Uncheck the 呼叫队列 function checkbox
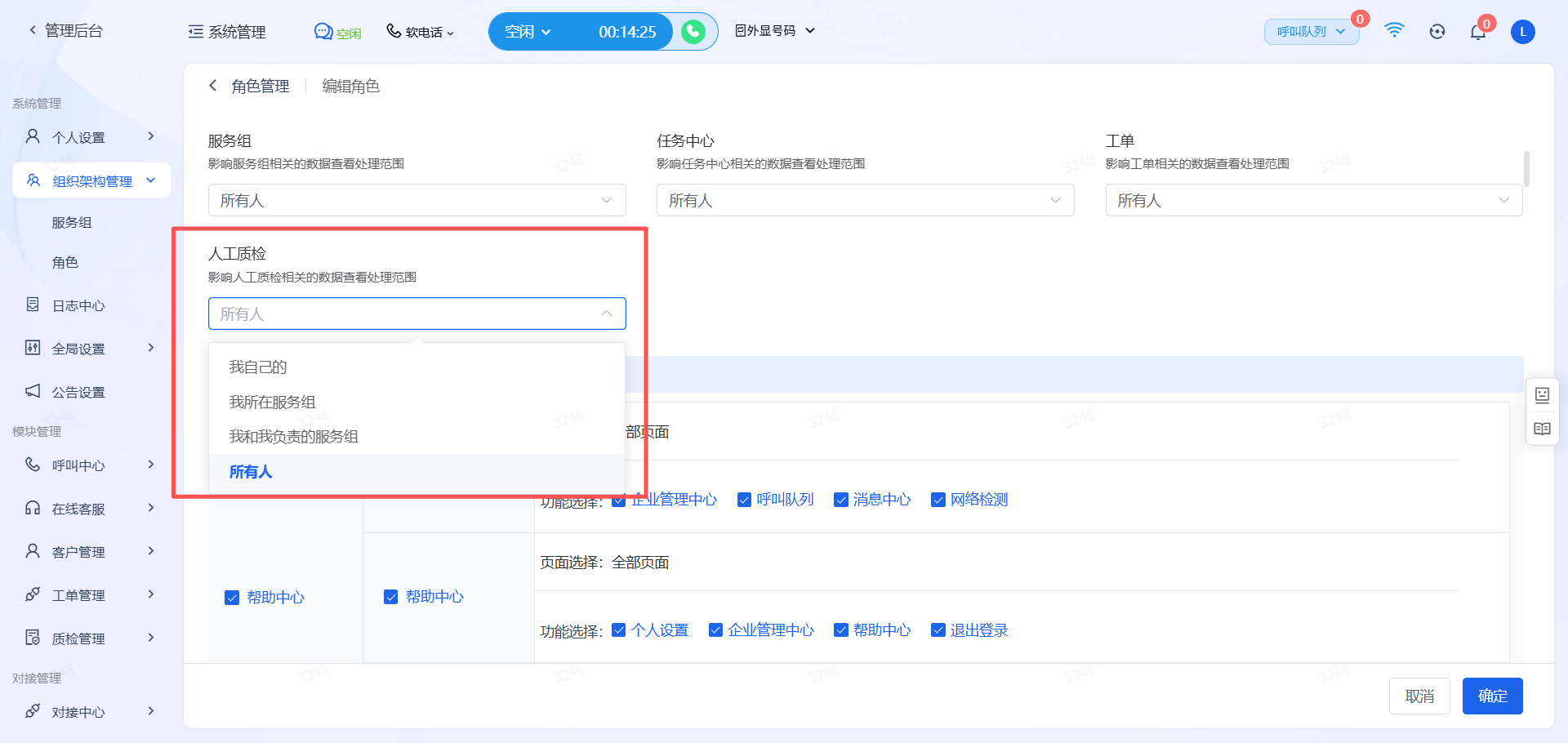Screen dimensions: 1568x743 click(x=744, y=500)
